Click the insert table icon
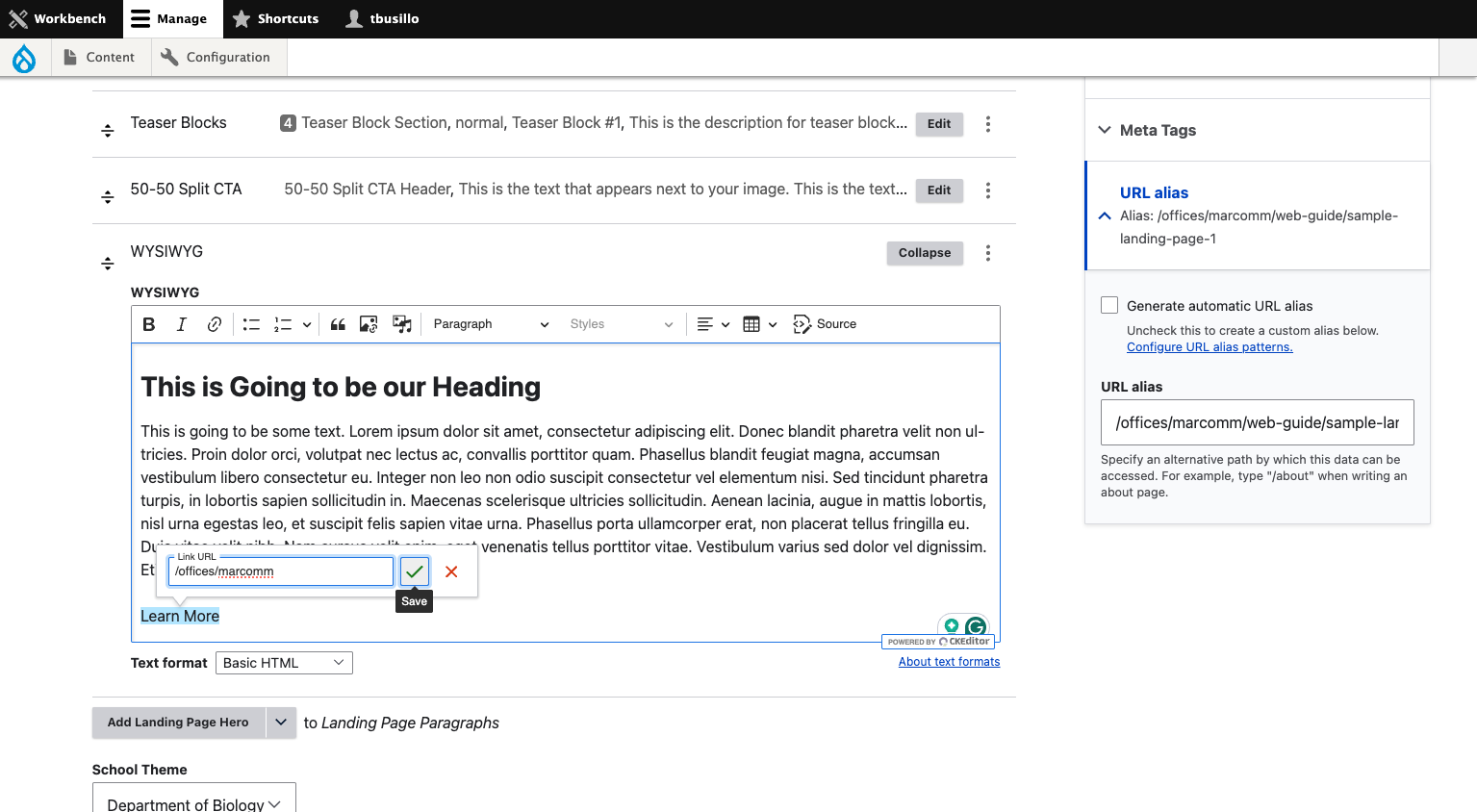1477x812 pixels. (760, 324)
